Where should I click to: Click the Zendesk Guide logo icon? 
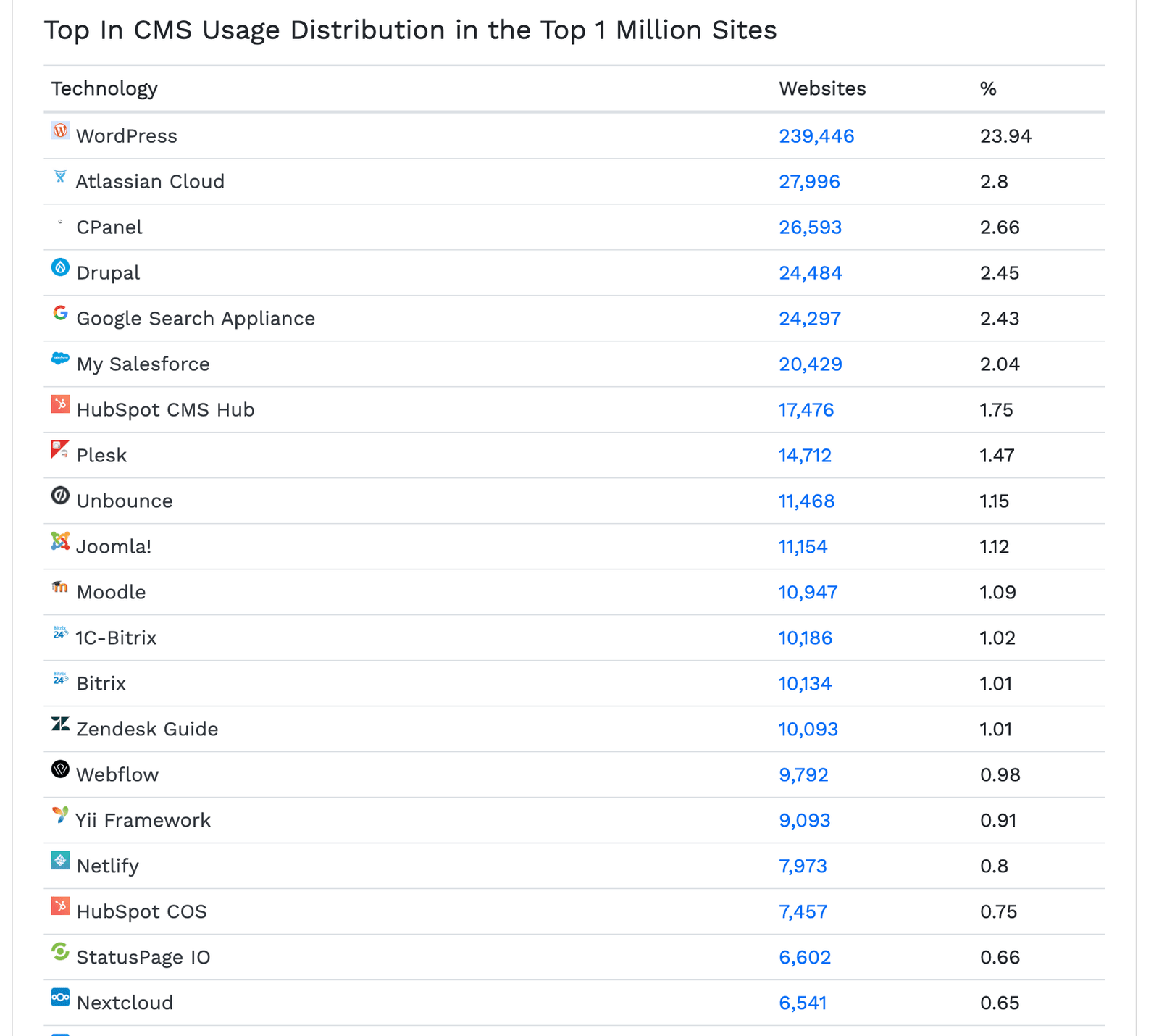[60, 724]
